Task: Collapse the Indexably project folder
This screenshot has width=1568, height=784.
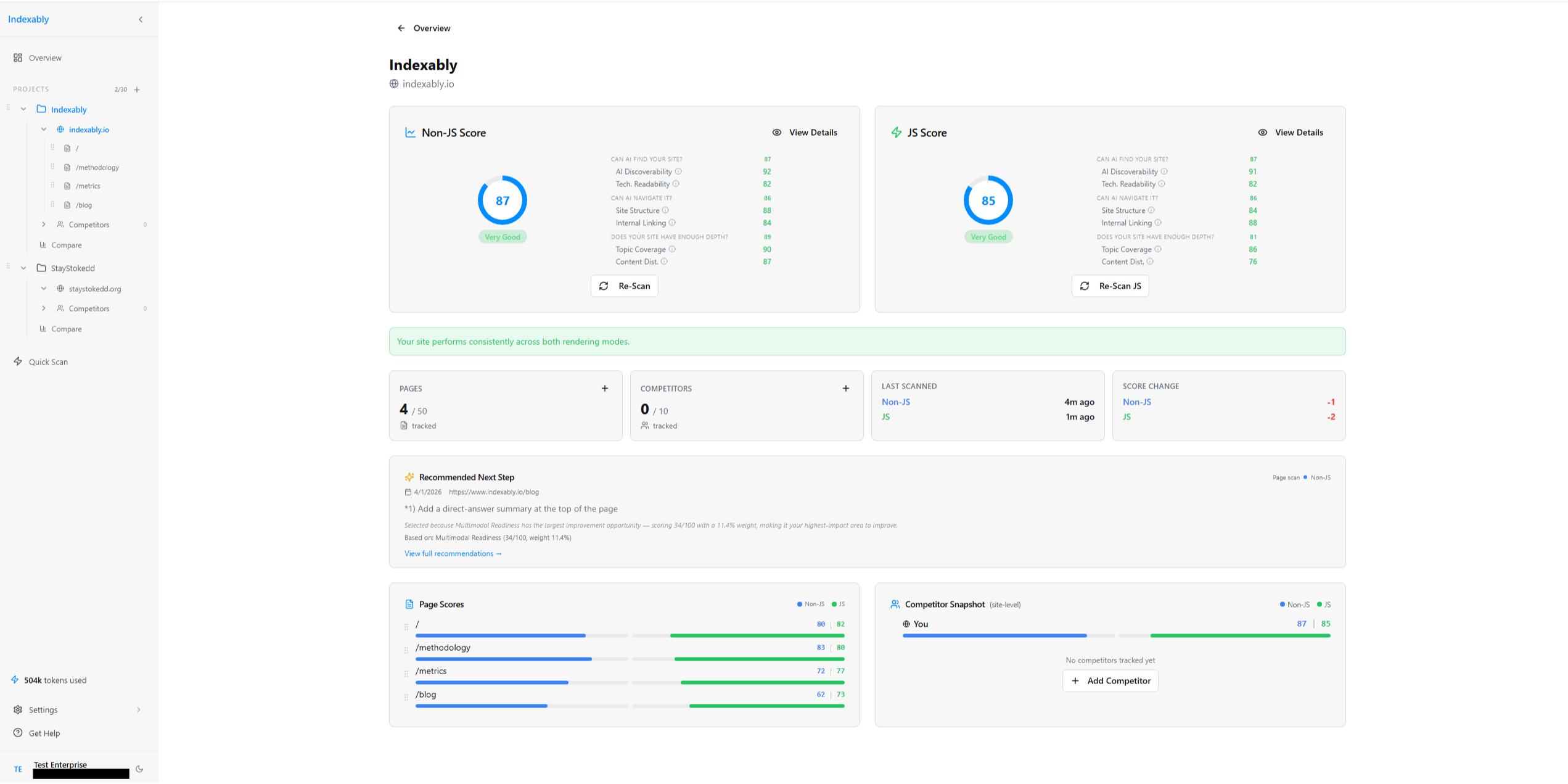Action: [x=23, y=109]
